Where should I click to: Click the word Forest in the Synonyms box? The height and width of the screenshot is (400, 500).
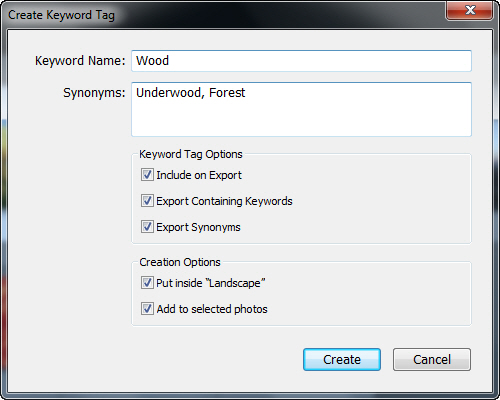click(x=227, y=93)
